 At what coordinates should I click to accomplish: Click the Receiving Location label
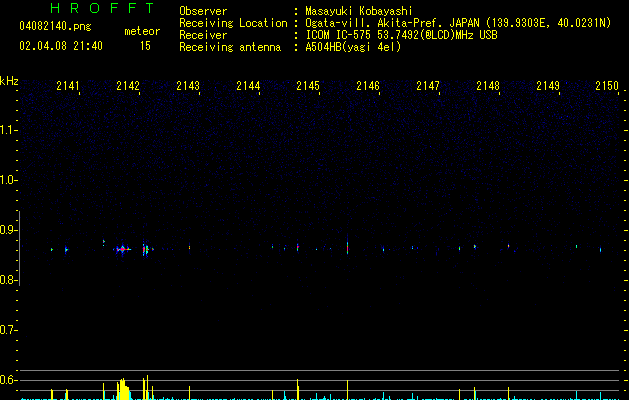click(x=233, y=23)
